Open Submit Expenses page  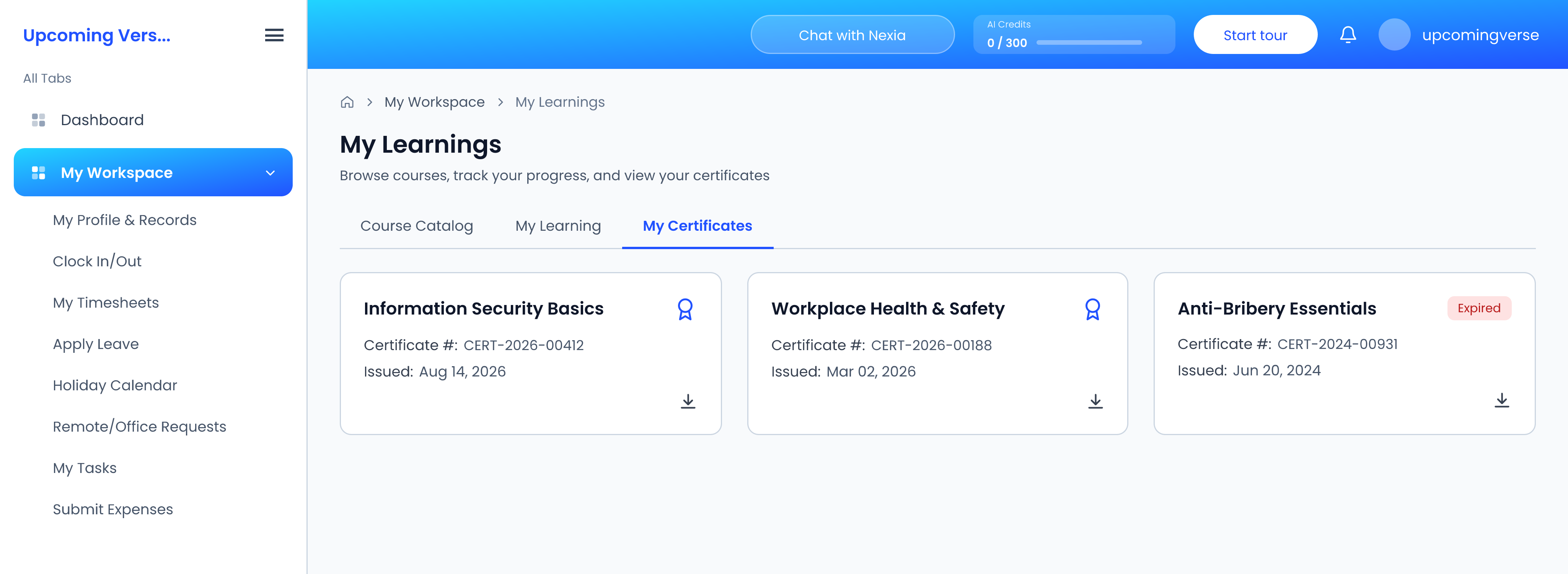point(112,509)
